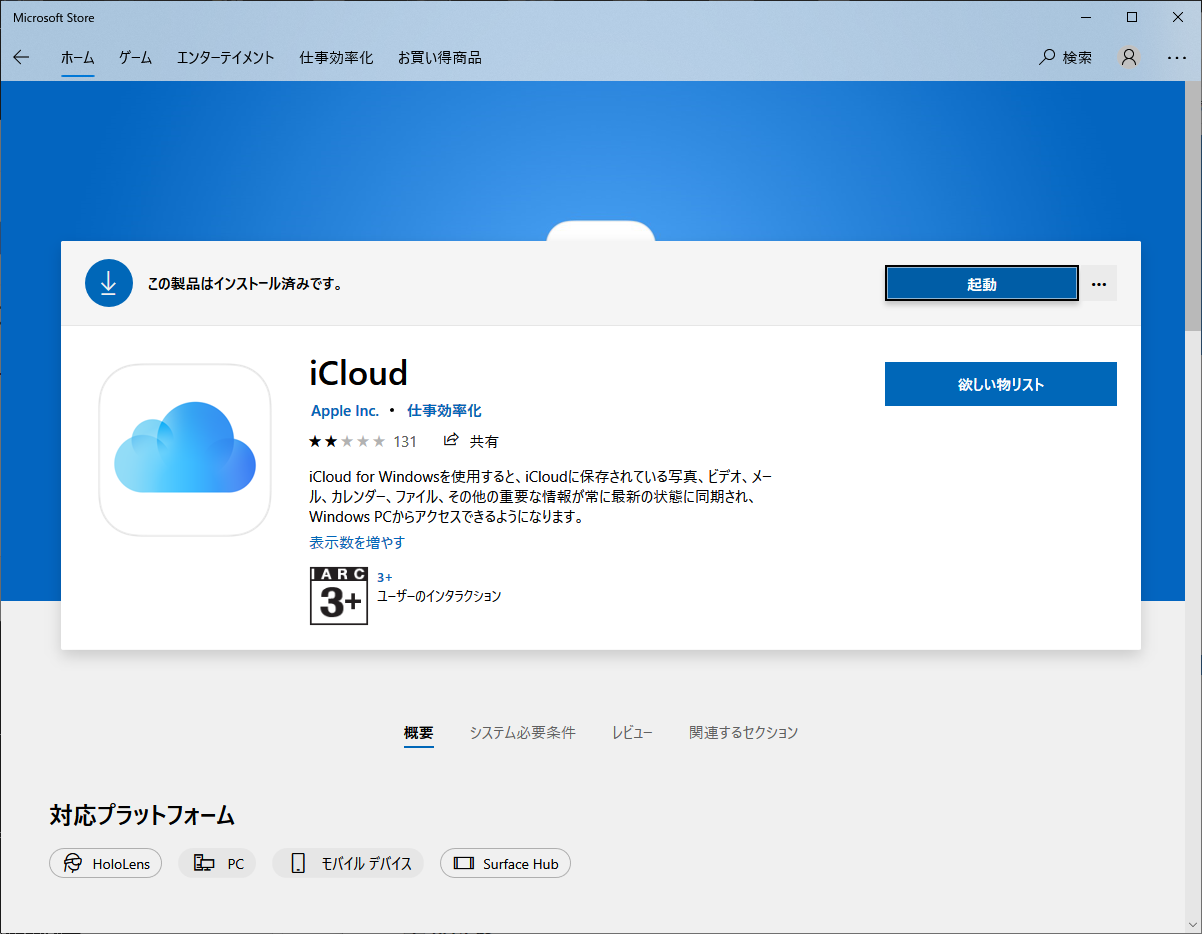This screenshot has height=934, width=1202.
Task: Switch to システム必要条件 section tab
Action: (x=522, y=732)
